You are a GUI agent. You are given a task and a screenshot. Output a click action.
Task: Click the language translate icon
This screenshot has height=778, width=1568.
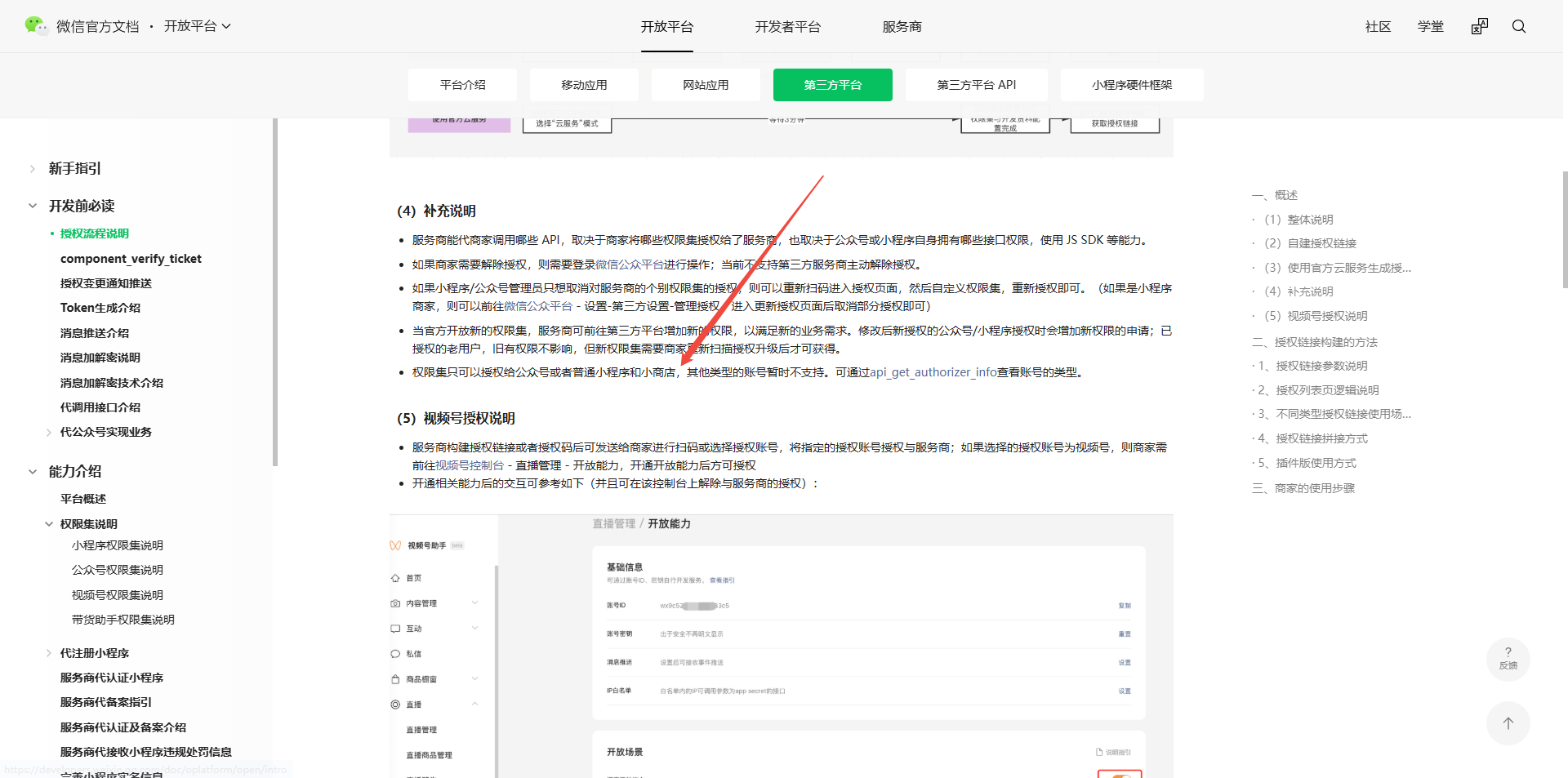1480,26
